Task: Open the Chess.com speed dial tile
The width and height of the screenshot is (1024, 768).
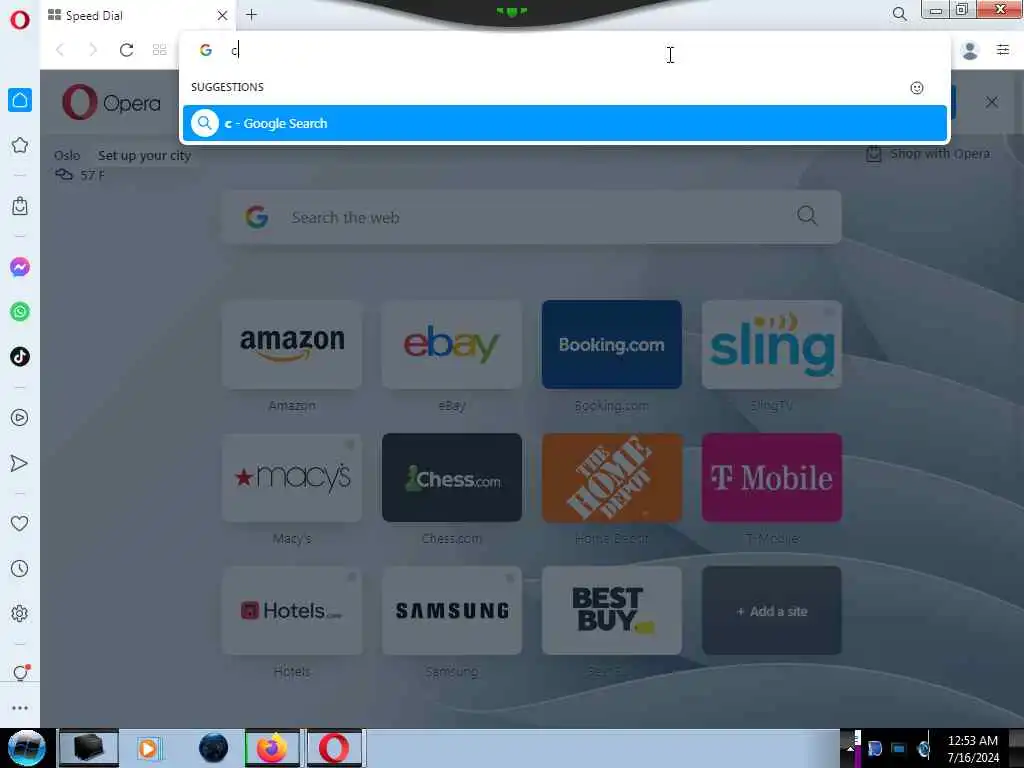Action: (452, 477)
